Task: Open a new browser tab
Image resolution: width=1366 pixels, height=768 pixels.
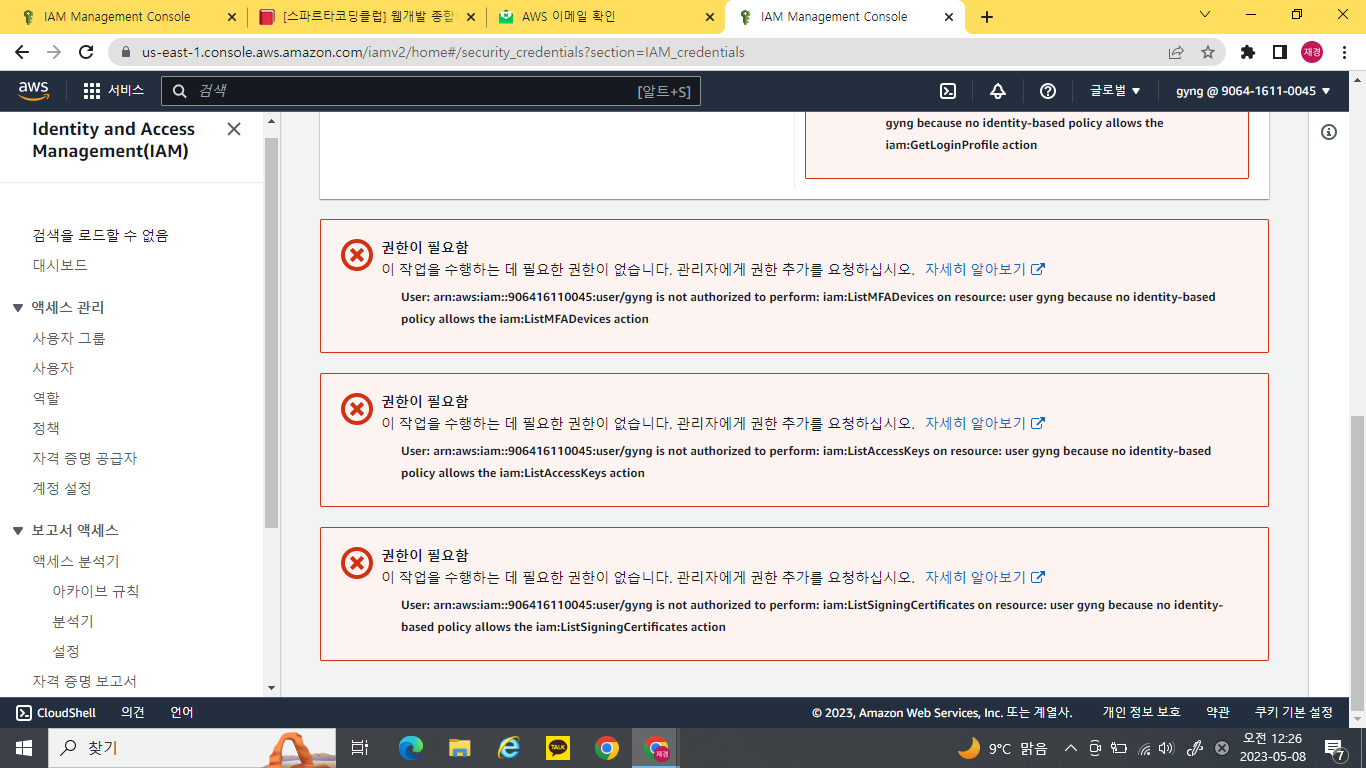Action: pyautogui.click(x=987, y=17)
